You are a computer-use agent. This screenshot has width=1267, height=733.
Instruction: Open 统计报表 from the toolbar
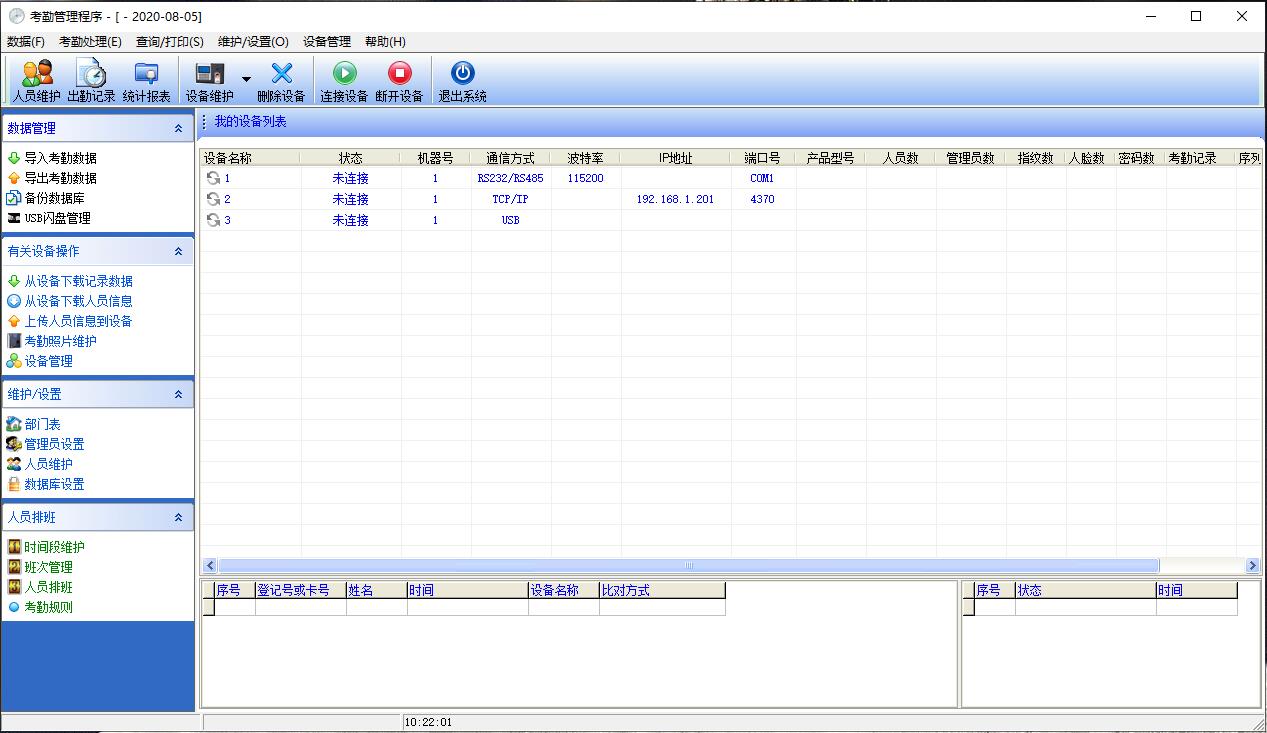(146, 80)
